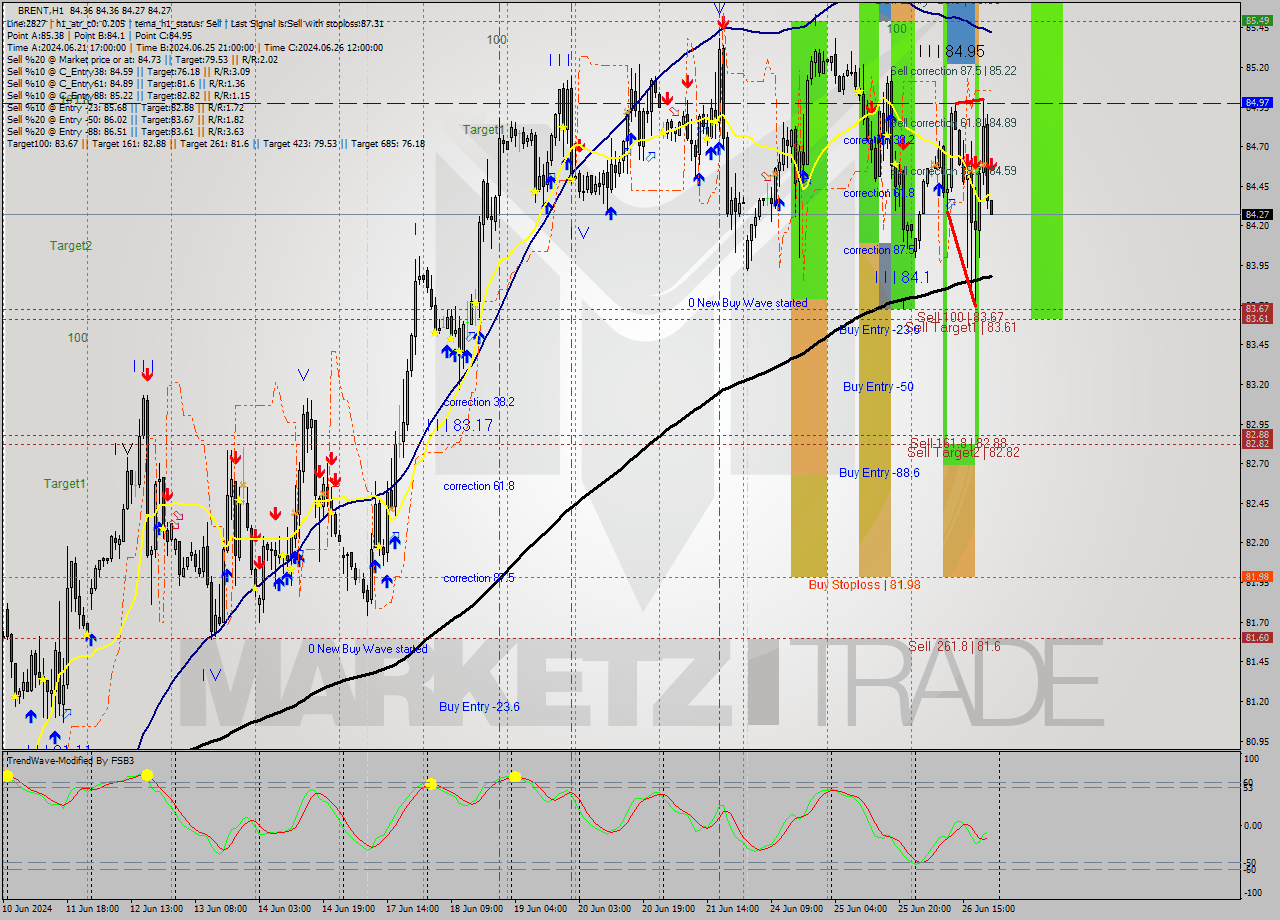Click the '25 Jun 20:00' time axis label
Viewport: 1280px width, 920px height.
click(923, 908)
